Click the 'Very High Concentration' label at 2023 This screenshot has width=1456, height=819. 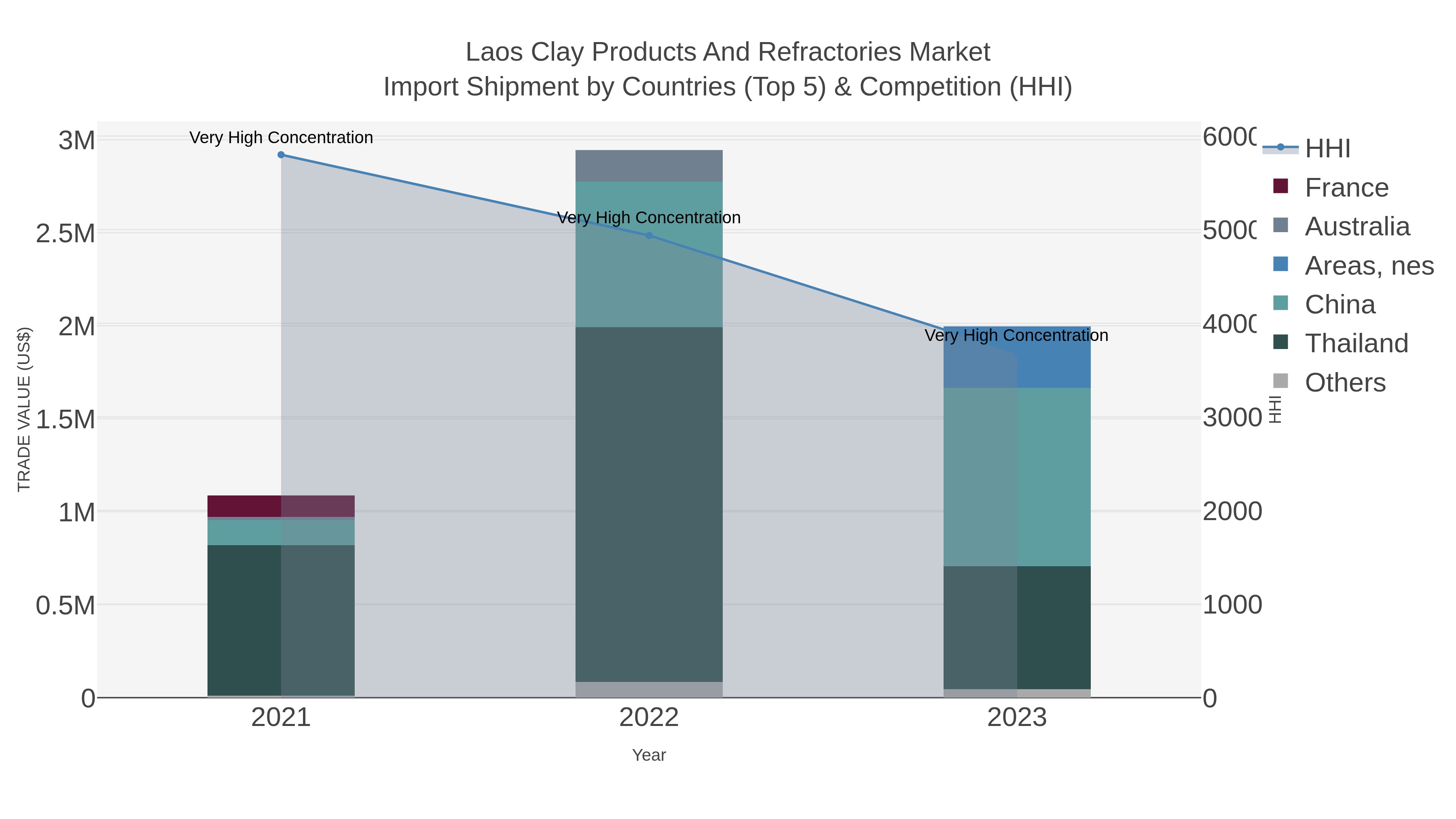[1016, 335]
